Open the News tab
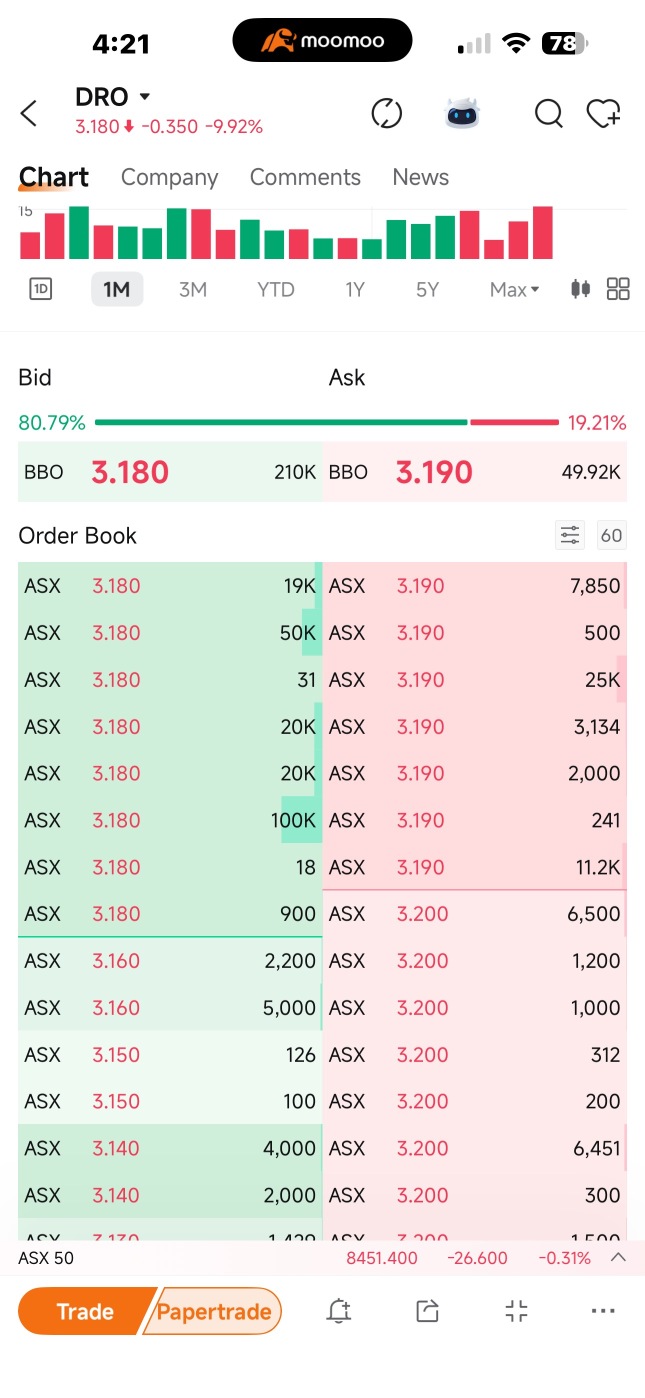The width and height of the screenshot is (645, 1398). tap(420, 177)
